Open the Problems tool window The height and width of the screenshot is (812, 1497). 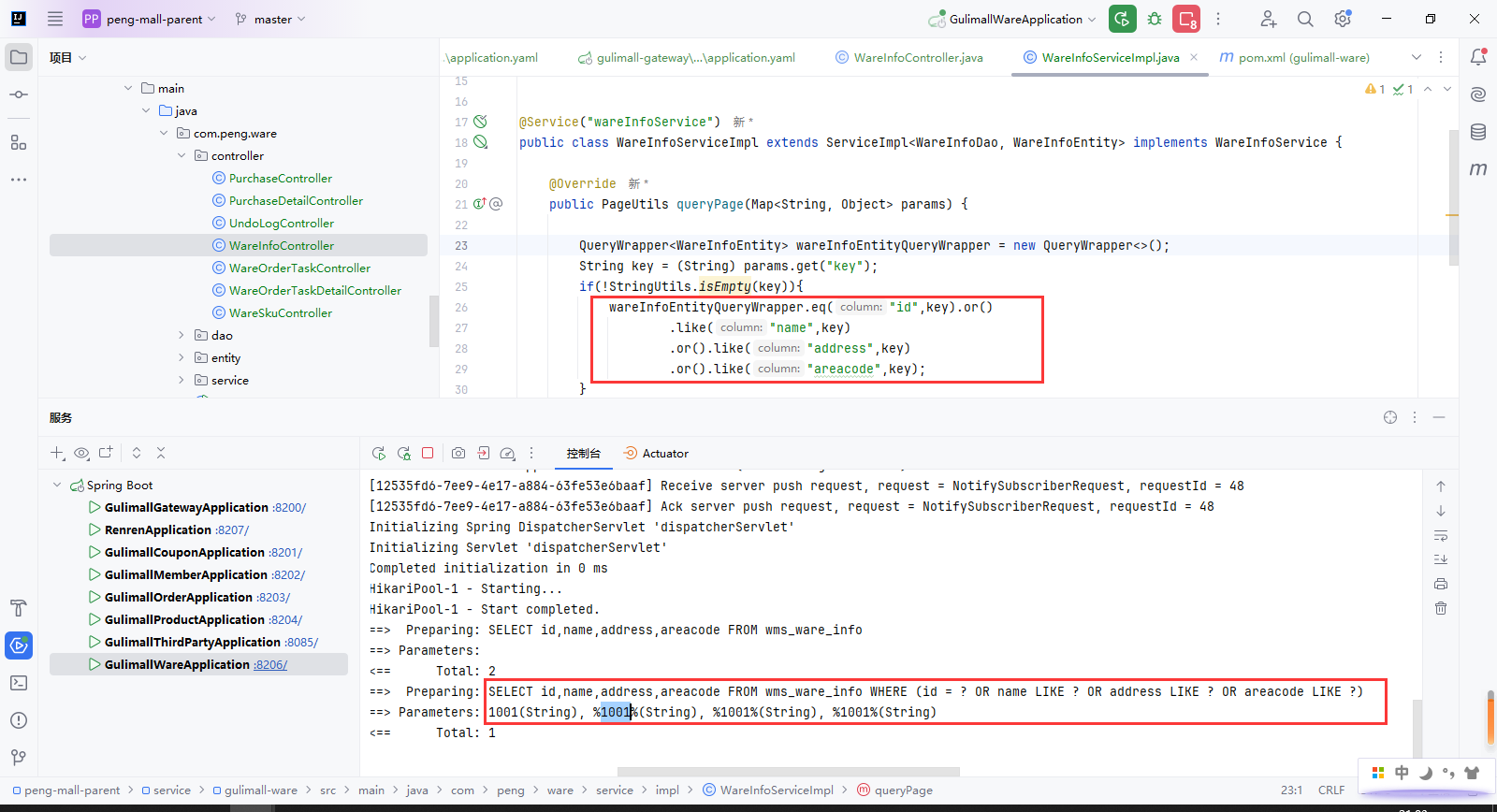point(19,720)
